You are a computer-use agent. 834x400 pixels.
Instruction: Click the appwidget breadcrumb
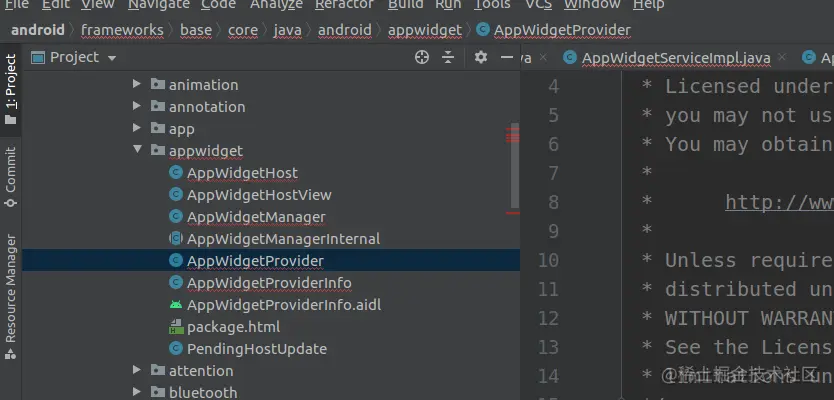coord(424,30)
